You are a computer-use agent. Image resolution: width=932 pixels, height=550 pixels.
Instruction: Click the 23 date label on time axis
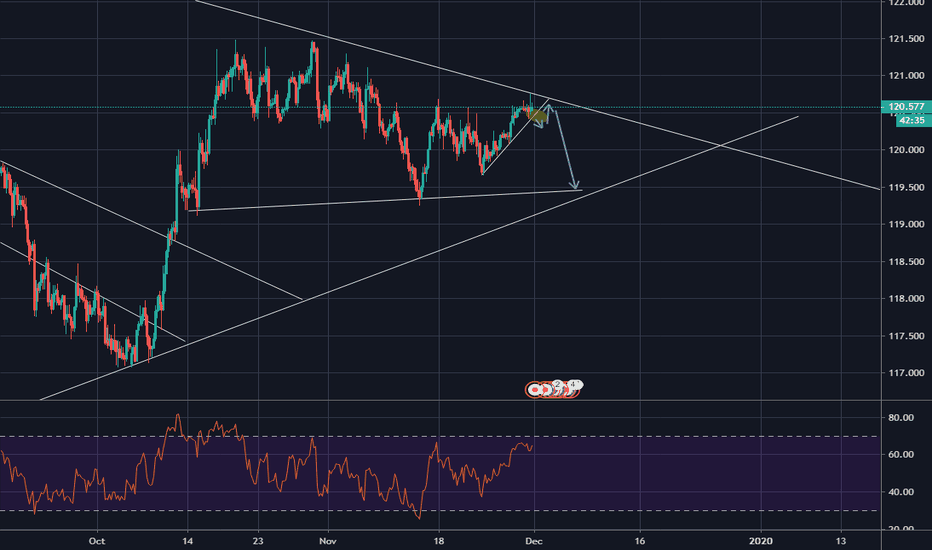(x=257, y=540)
